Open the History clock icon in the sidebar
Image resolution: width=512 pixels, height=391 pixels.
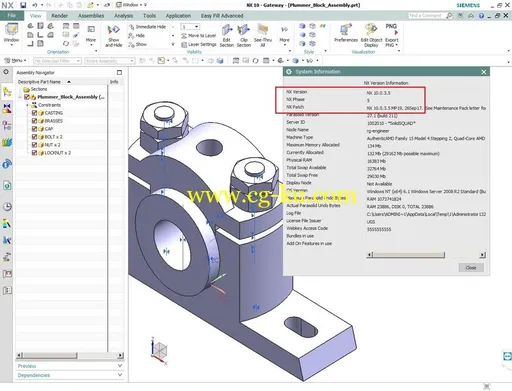click(x=7, y=207)
